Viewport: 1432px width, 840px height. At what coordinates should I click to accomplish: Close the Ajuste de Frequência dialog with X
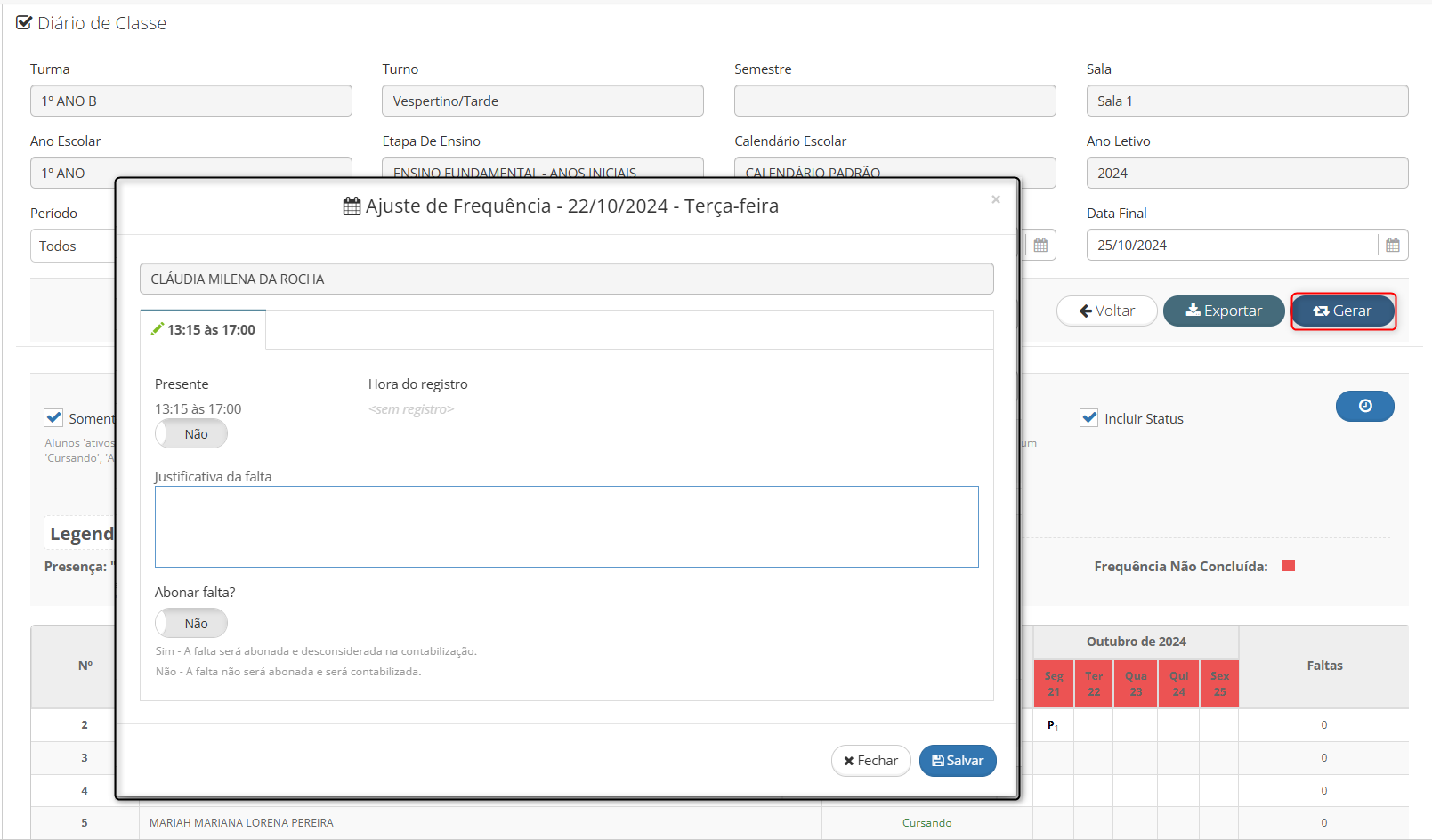[996, 199]
